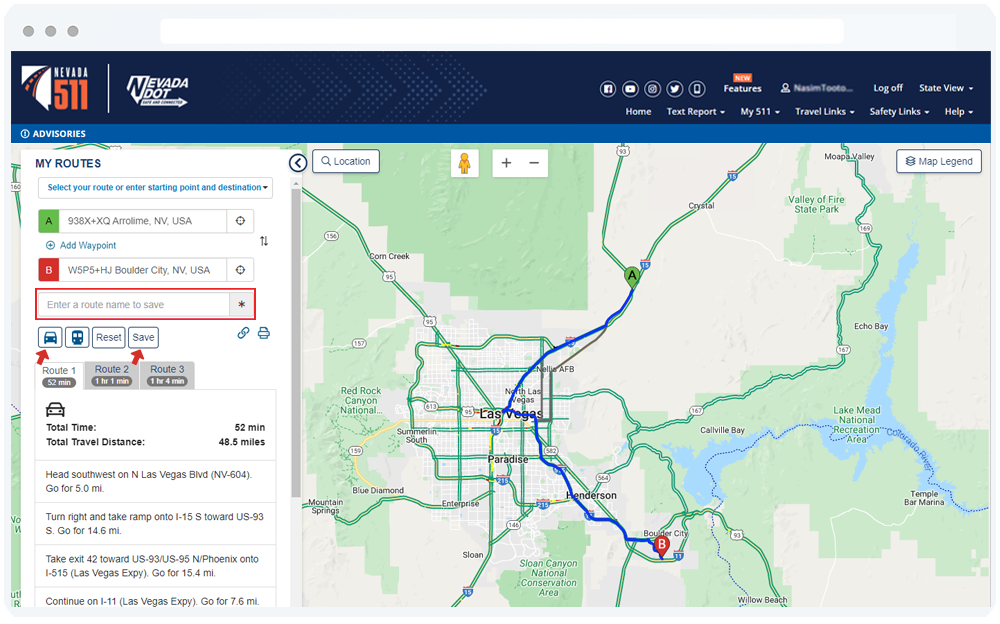The height and width of the screenshot is (624, 1000).
Task: Open the Map Legend panel
Action: [939, 161]
